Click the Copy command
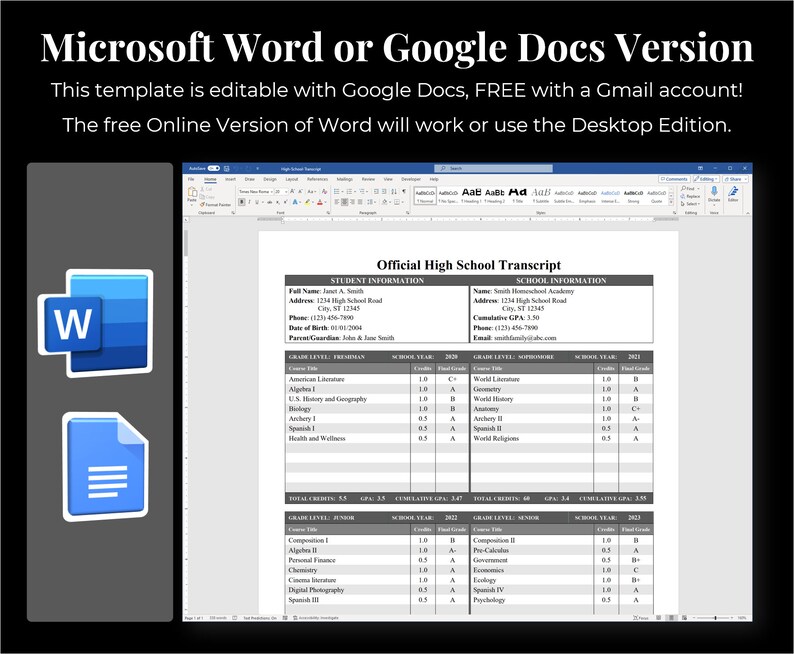Screen dimensions: 794x654 pyautogui.click(x=207, y=197)
